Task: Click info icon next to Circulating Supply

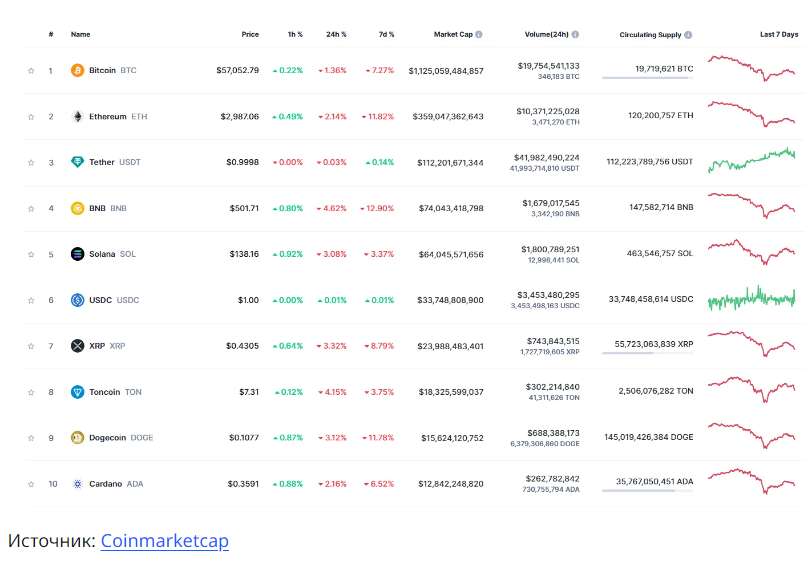Action: click(x=688, y=35)
